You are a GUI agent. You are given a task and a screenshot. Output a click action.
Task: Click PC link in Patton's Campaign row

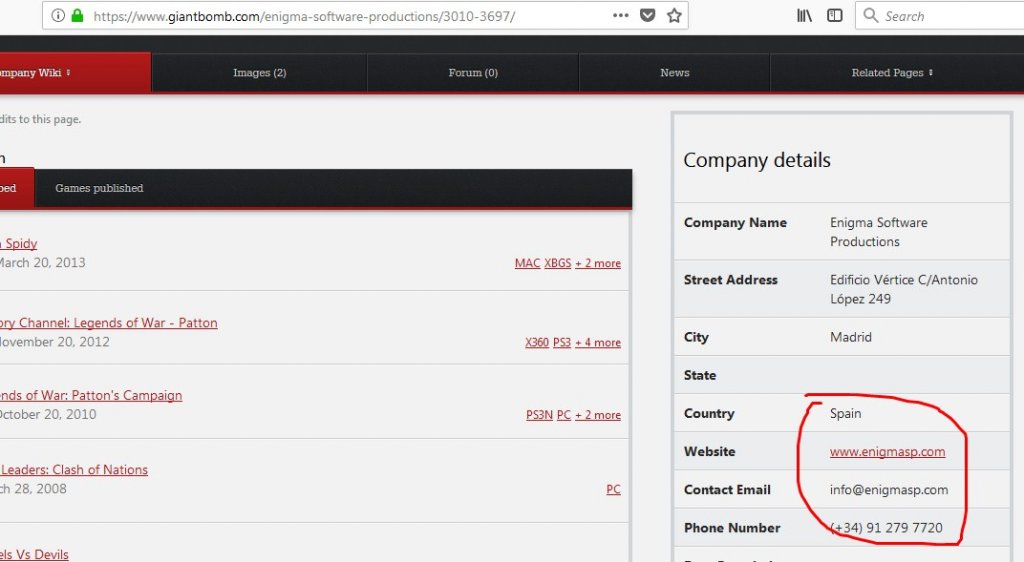click(x=564, y=414)
